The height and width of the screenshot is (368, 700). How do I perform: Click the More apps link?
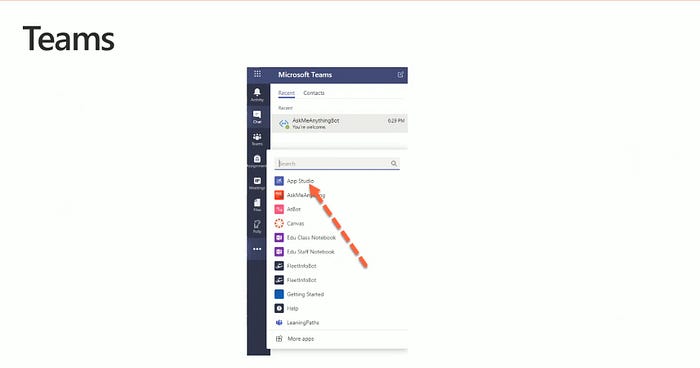[295, 339]
